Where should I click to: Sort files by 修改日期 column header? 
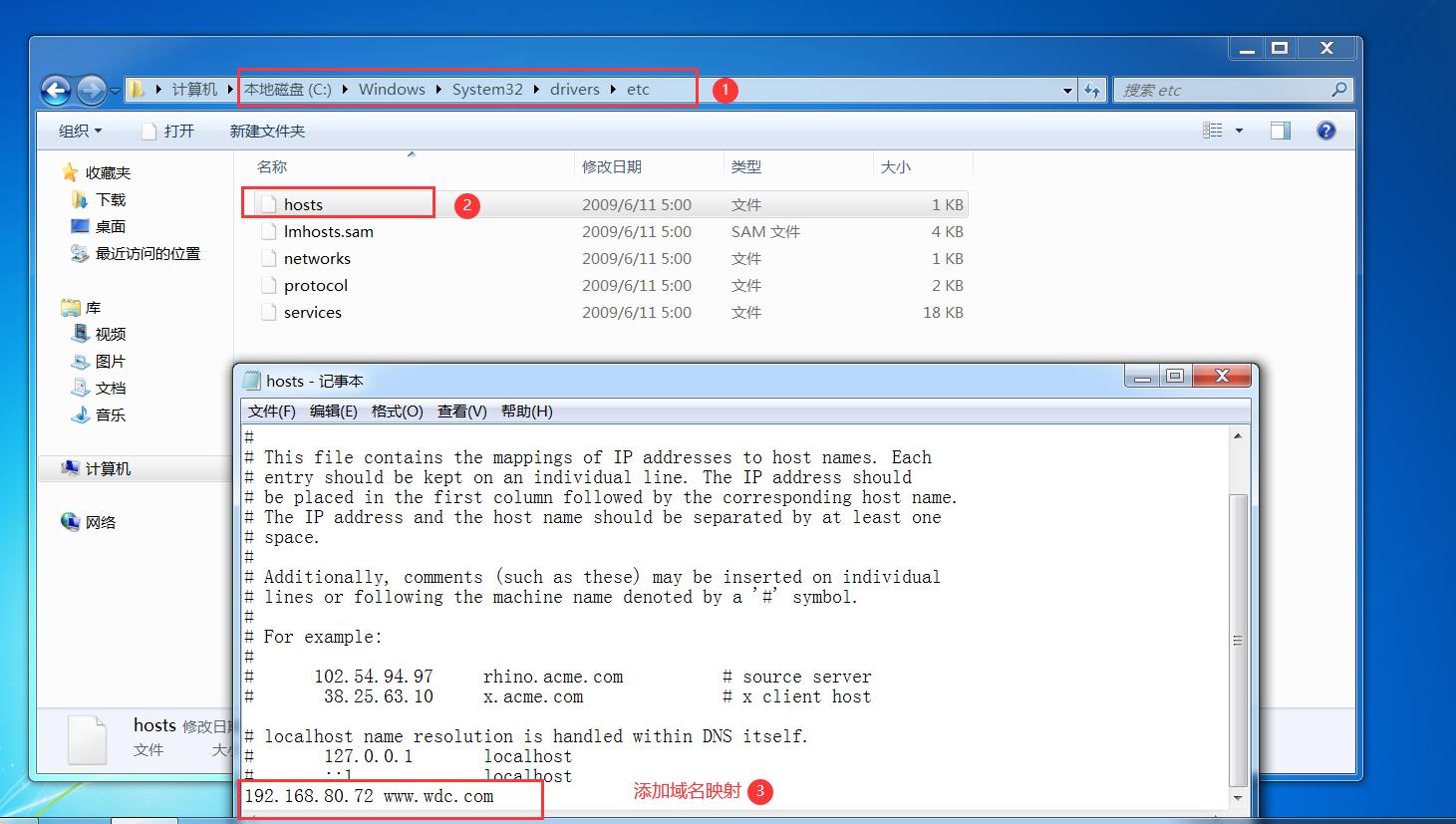click(x=612, y=167)
